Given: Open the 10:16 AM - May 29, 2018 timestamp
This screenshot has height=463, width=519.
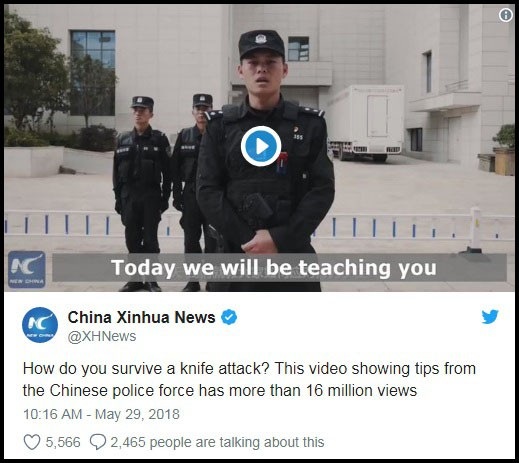Looking at the screenshot, I should pyautogui.click(x=101, y=414).
